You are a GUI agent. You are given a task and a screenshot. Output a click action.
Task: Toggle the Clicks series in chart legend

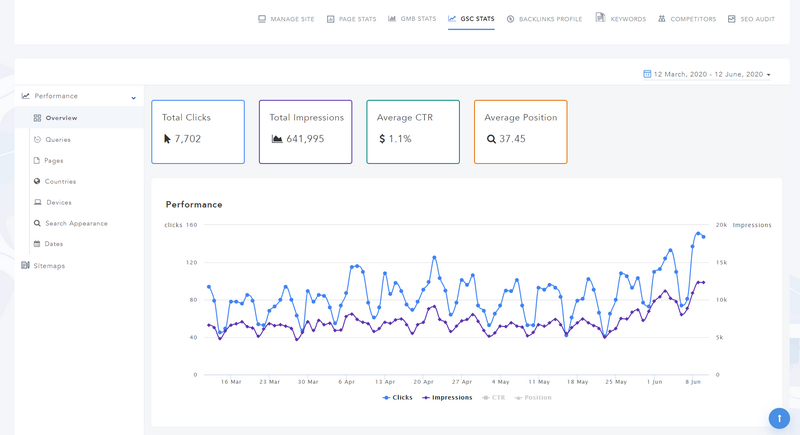click(x=397, y=397)
